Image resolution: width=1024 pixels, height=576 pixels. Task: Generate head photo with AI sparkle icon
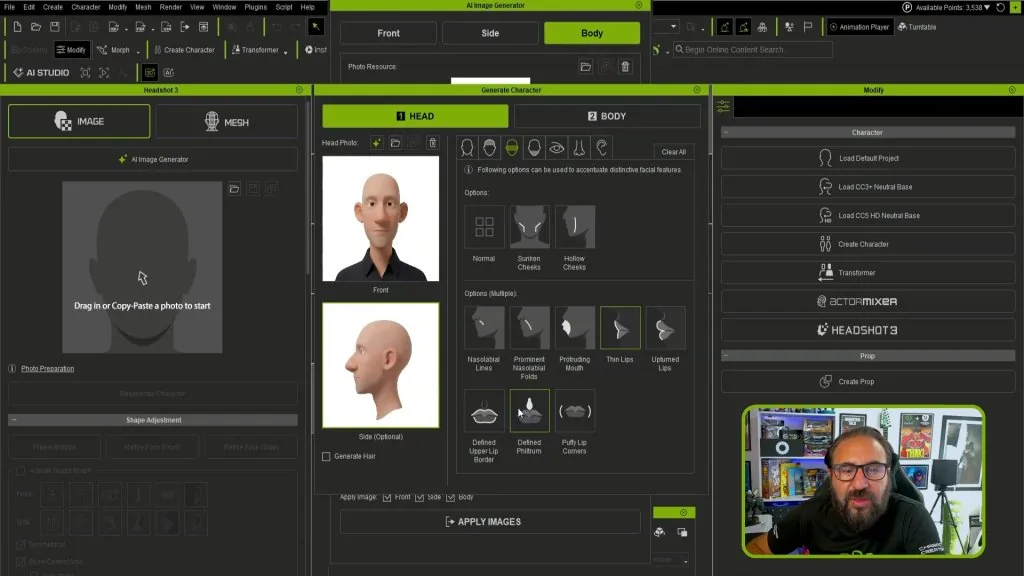377,143
